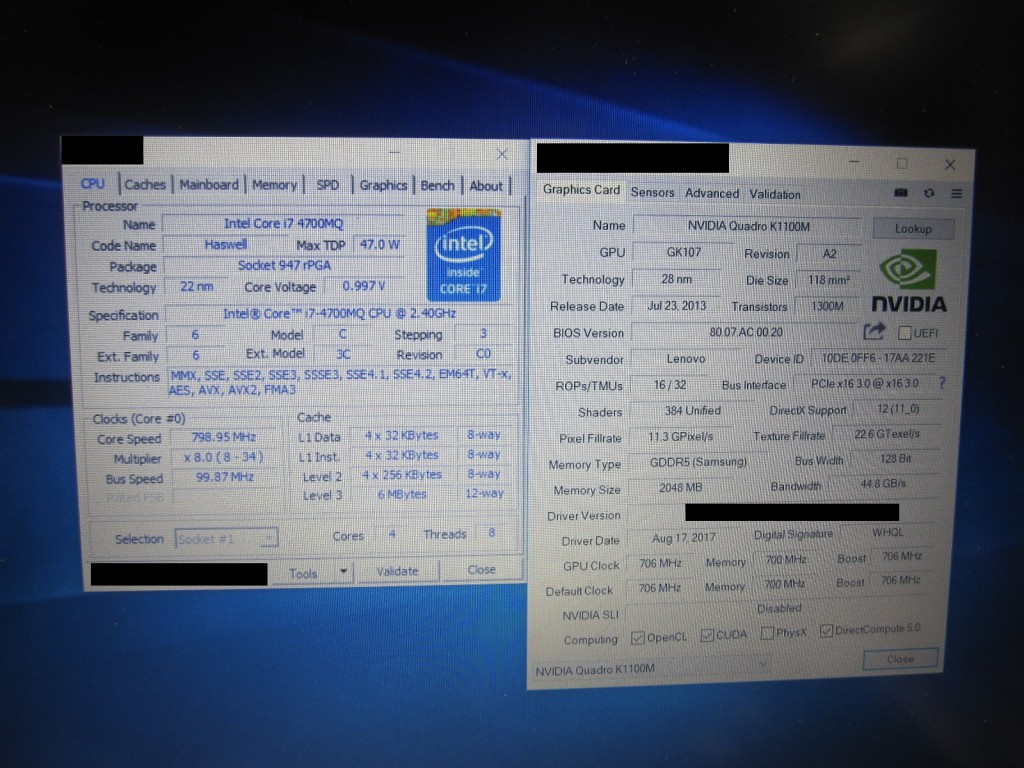Toggle the OpenCL checkbox
The image size is (1024, 768).
tap(637, 638)
